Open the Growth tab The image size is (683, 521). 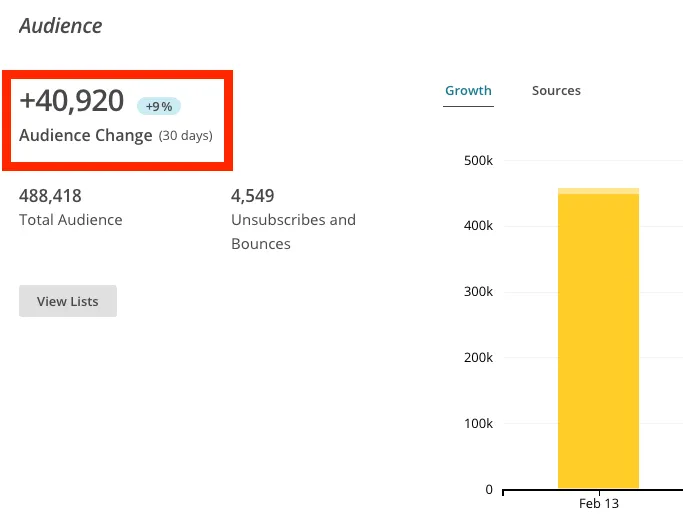pos(468,91)
